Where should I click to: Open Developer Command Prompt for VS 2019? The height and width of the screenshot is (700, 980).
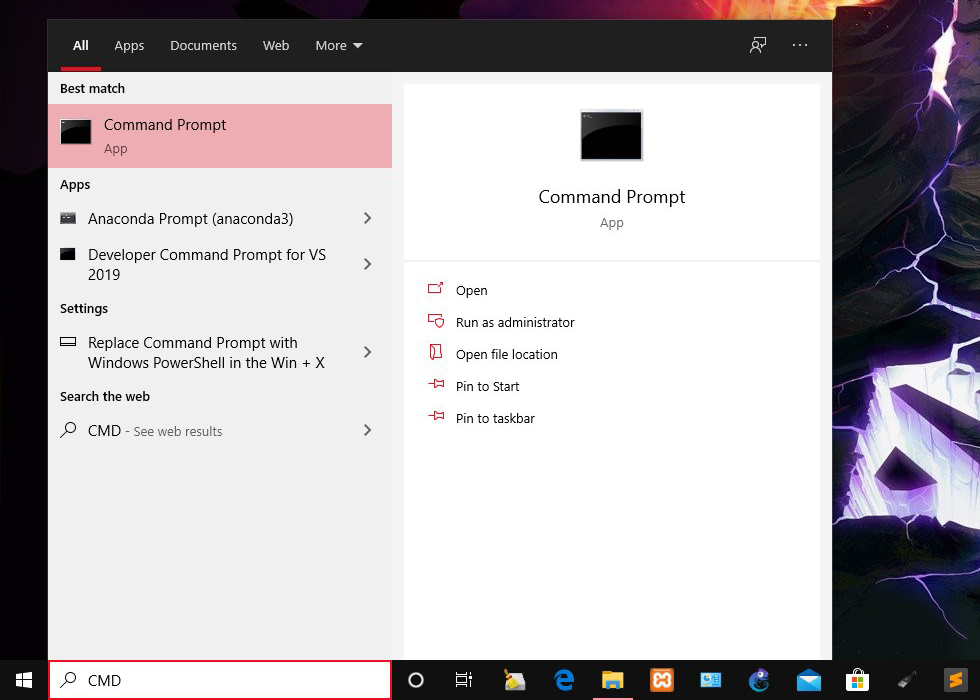click(x=207, y=264)
